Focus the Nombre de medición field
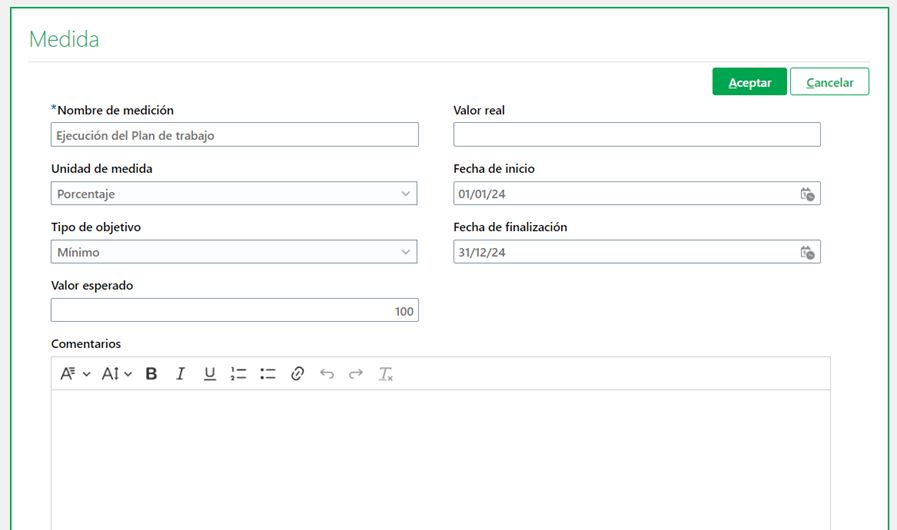The width and height of the screenshot is (897, 530). click(234, 135)
